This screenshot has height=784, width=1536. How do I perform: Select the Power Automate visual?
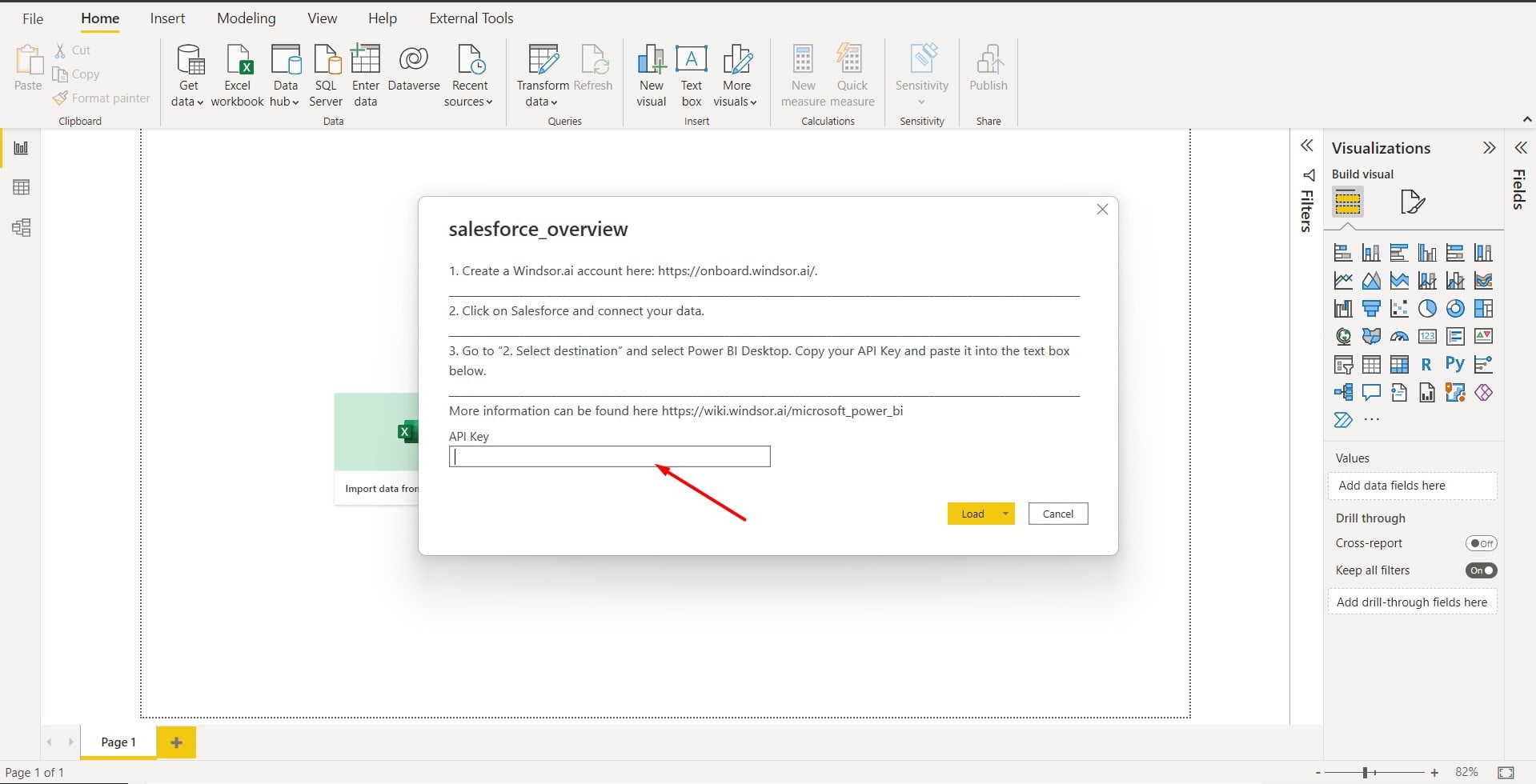coord(1343,420)
